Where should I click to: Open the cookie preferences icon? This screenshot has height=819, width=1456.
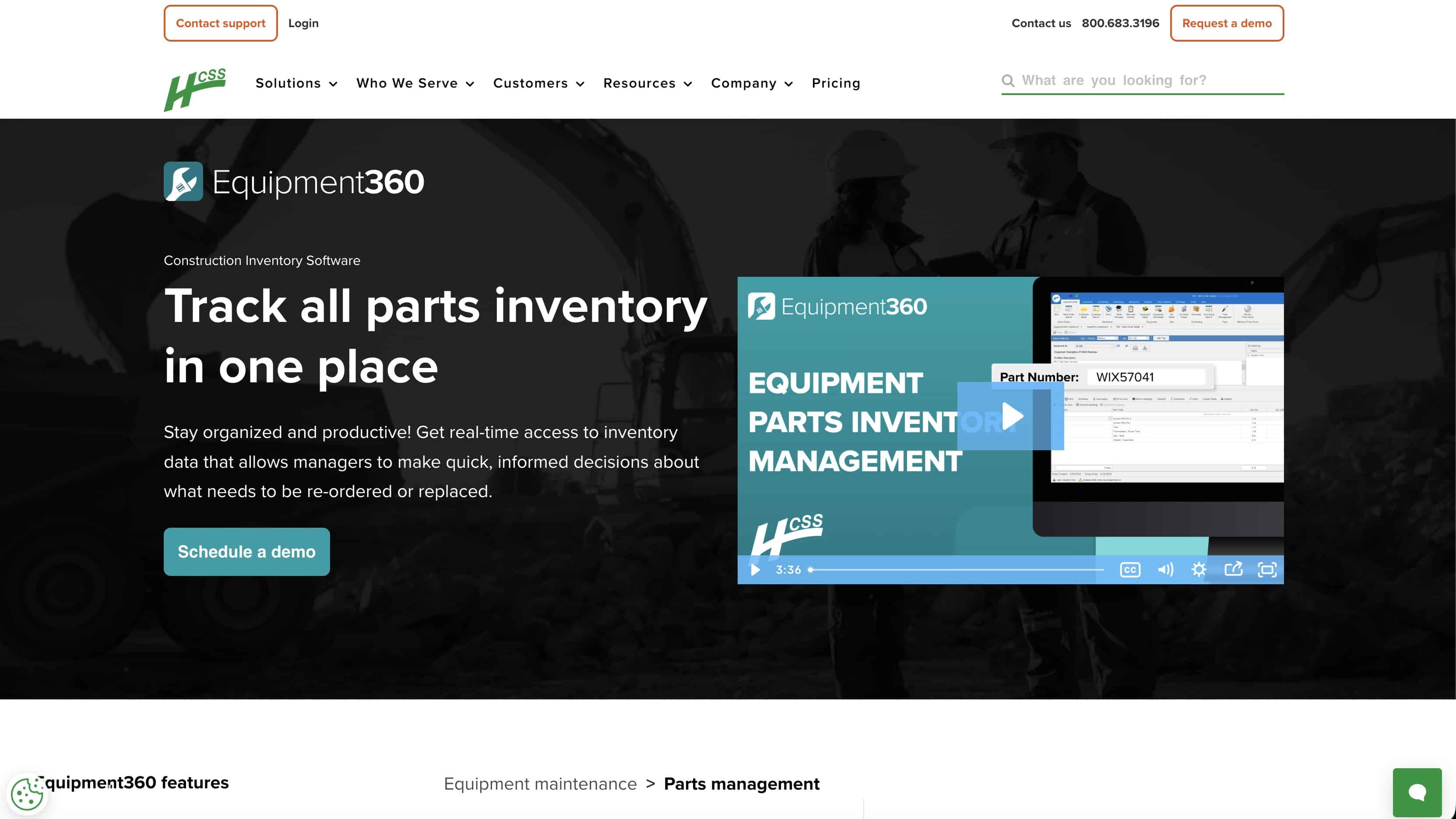tap(27, 794)
